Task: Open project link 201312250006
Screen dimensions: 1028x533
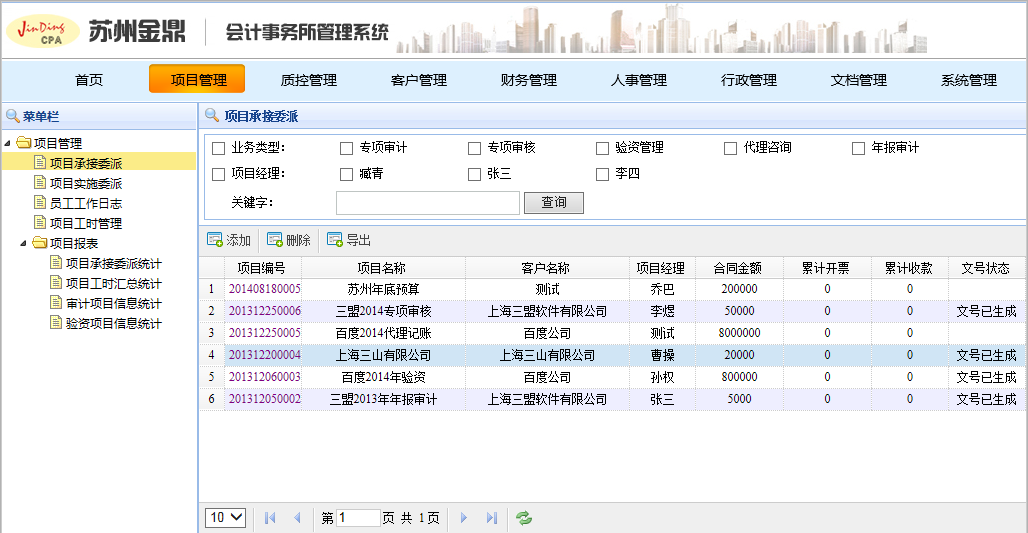Action: (x=264, y=311)
